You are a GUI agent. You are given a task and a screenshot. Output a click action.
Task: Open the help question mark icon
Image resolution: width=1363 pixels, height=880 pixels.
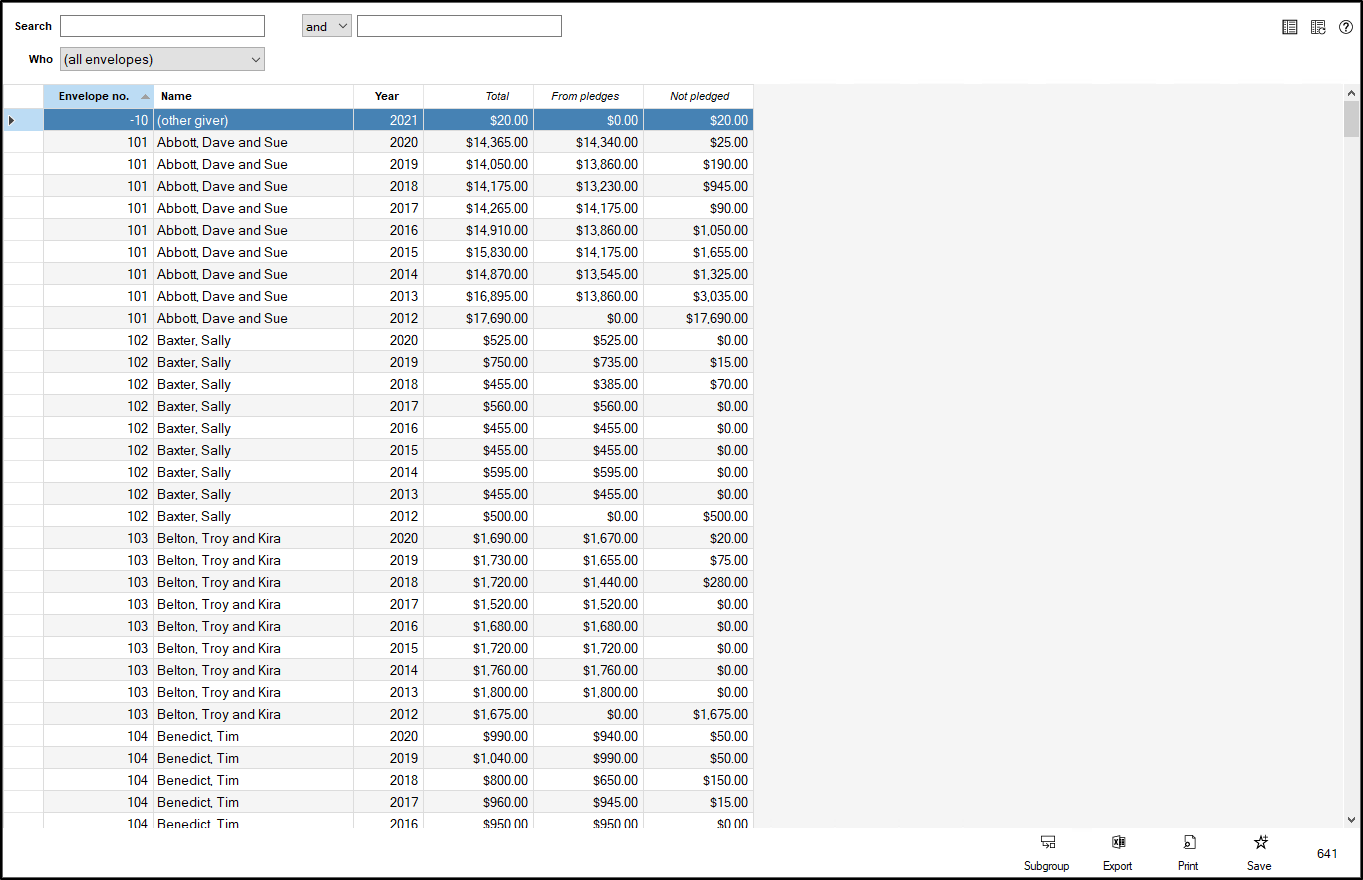pos(1346,27)
